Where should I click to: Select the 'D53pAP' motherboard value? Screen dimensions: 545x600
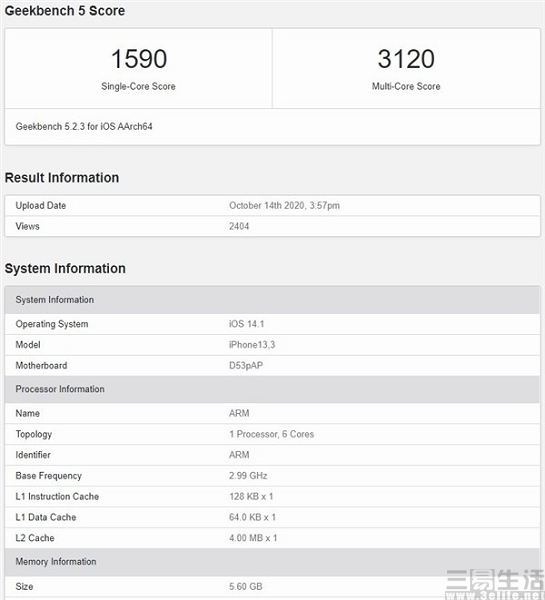(x=246, y=365)
